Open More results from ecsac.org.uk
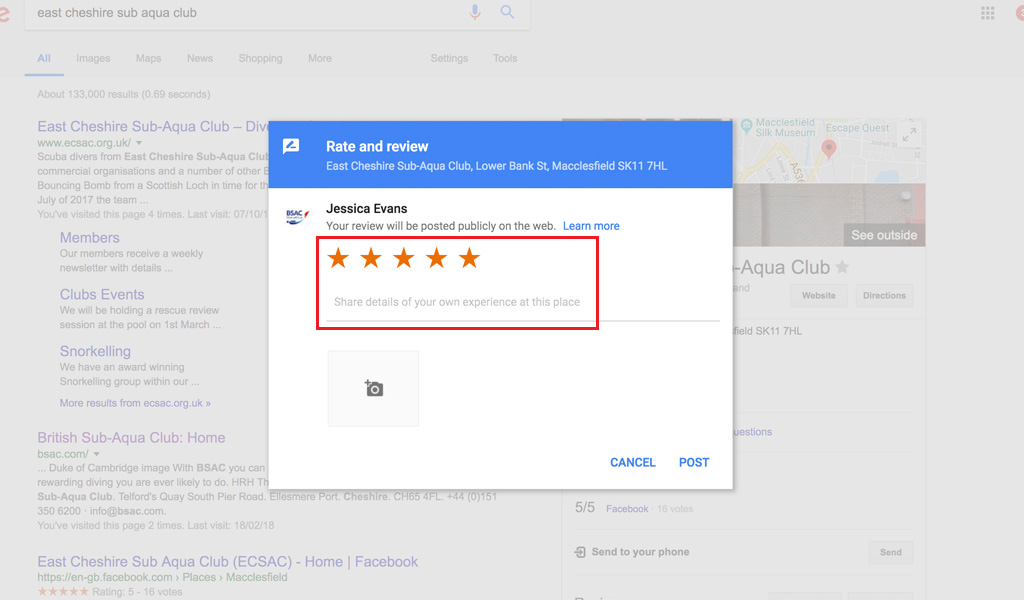 tap(135, 403)
